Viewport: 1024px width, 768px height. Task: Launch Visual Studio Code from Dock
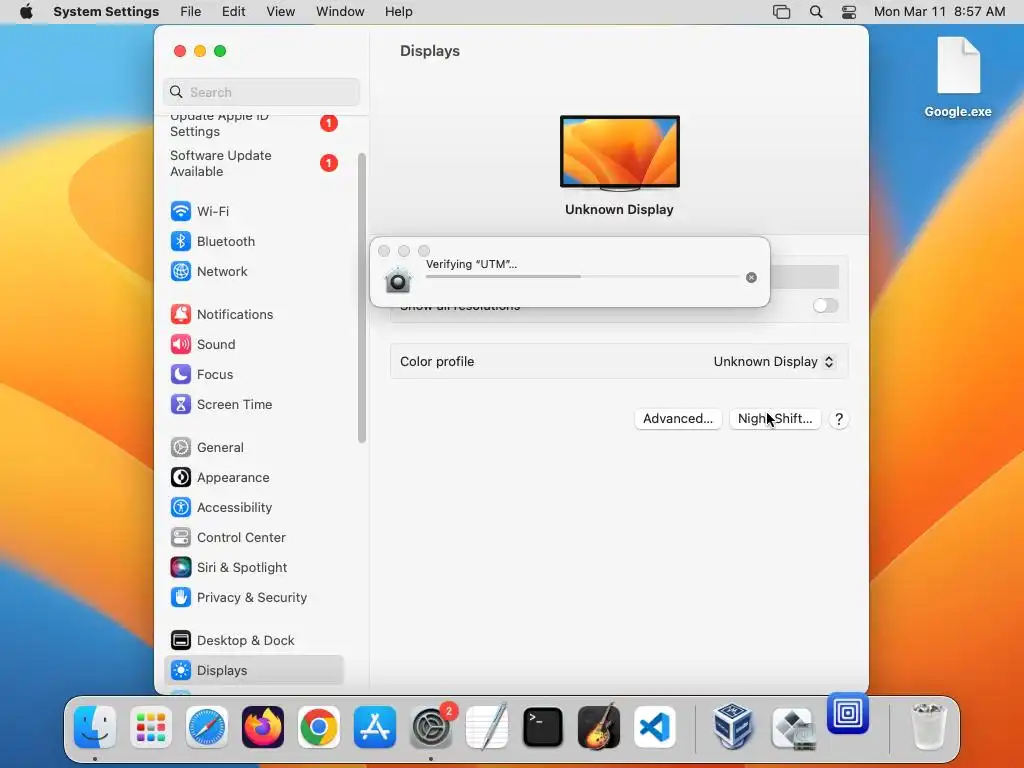655,728
